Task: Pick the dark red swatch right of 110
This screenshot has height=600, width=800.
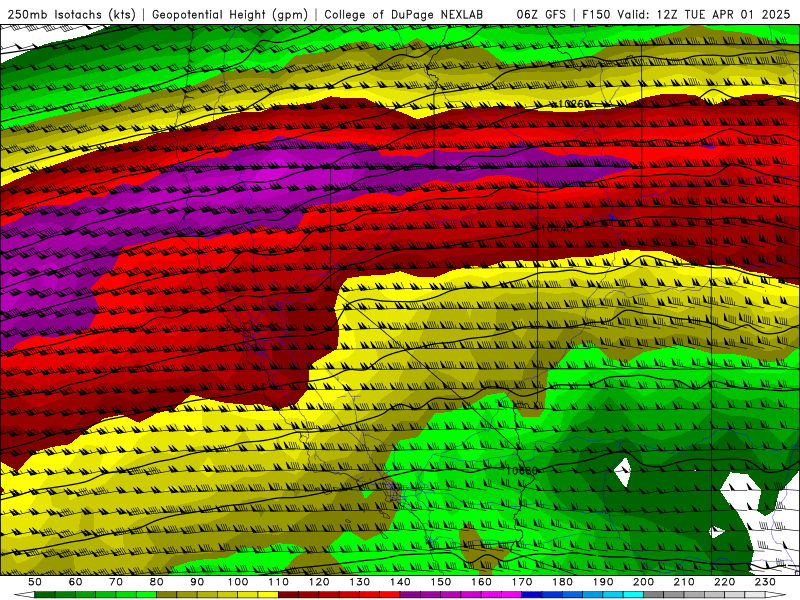Action: 288,595
